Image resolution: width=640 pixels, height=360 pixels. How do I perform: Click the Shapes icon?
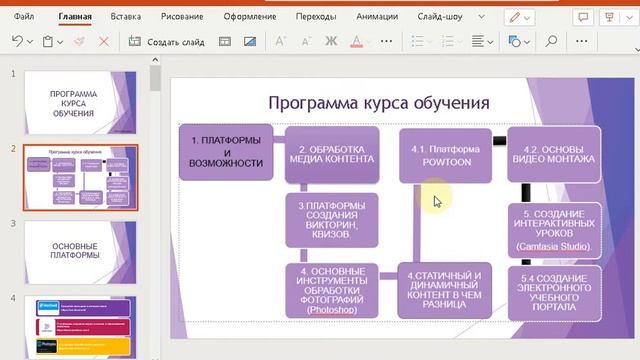pos(514,41)
